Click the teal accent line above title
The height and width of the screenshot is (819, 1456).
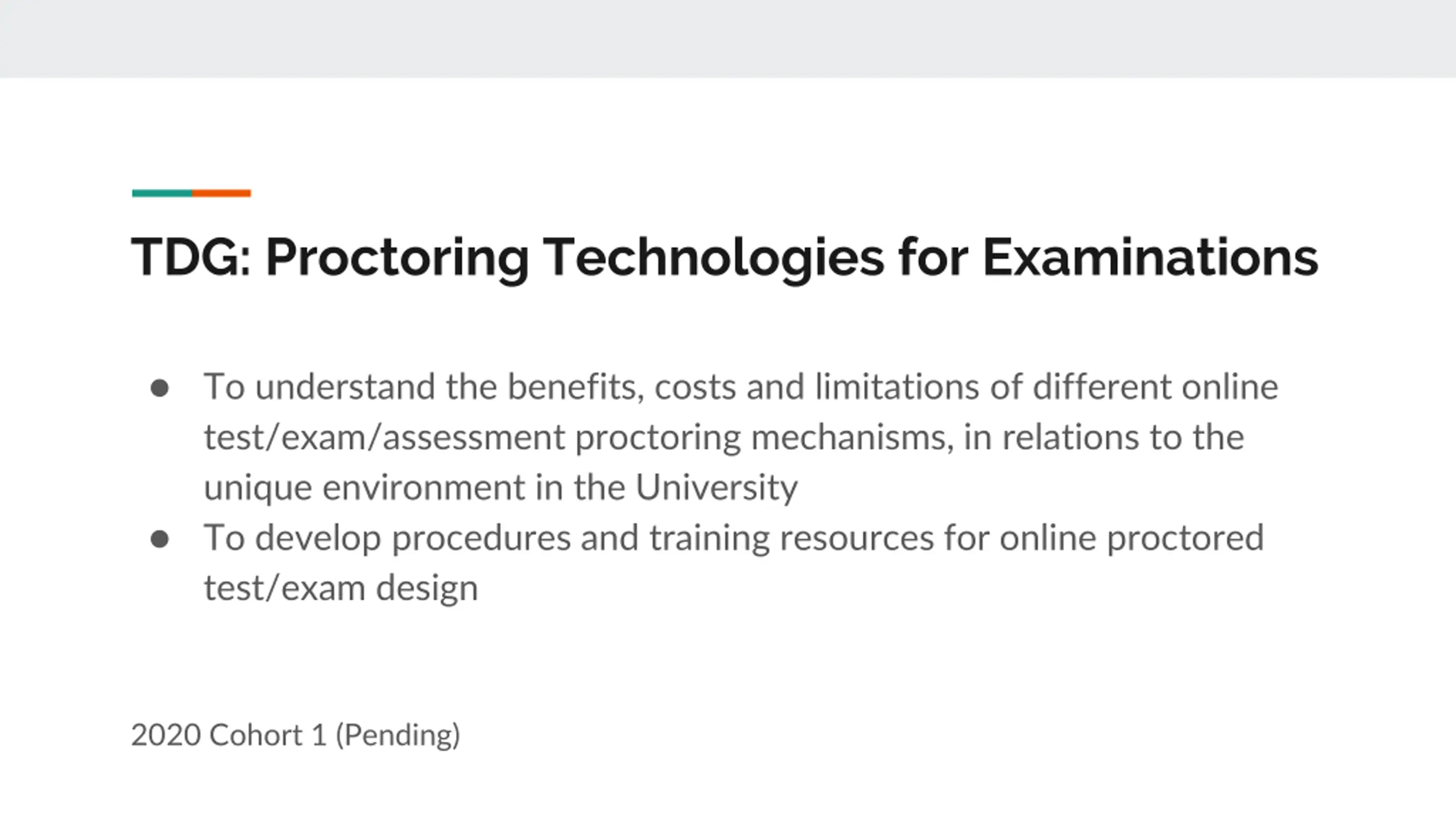tap(162, 193)
